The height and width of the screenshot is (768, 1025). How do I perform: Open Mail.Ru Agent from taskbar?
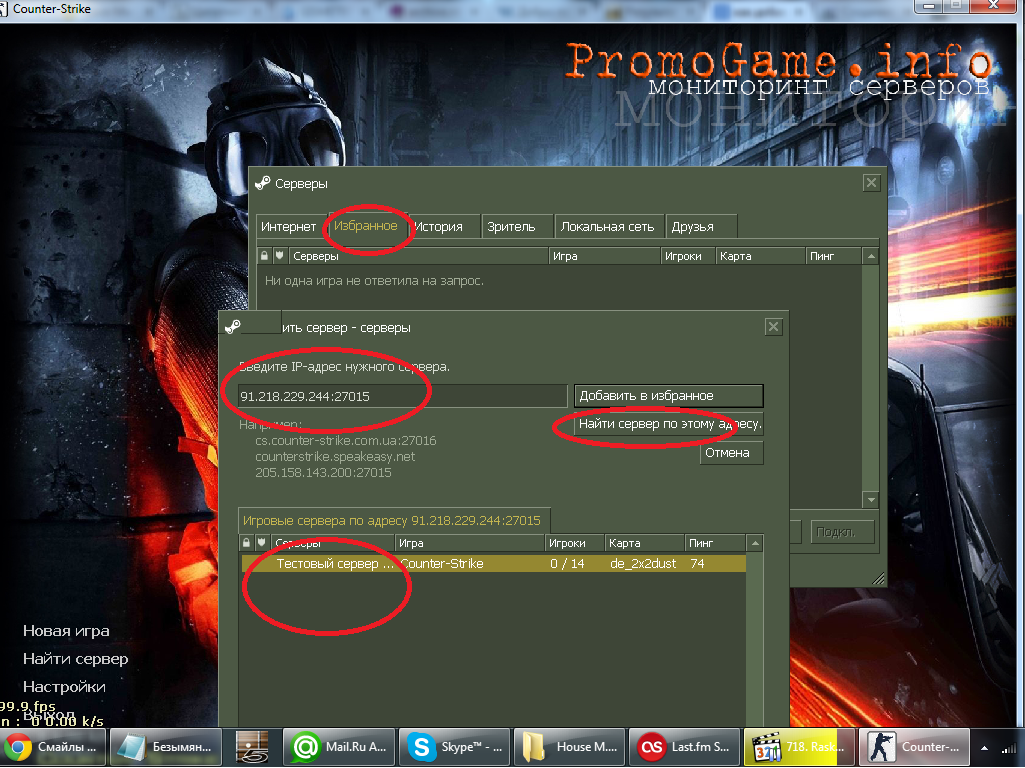tap(339, 746)
